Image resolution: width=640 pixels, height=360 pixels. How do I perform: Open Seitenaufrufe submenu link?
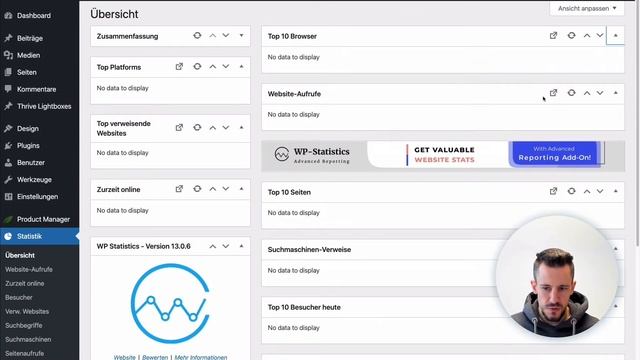(24, 353)
